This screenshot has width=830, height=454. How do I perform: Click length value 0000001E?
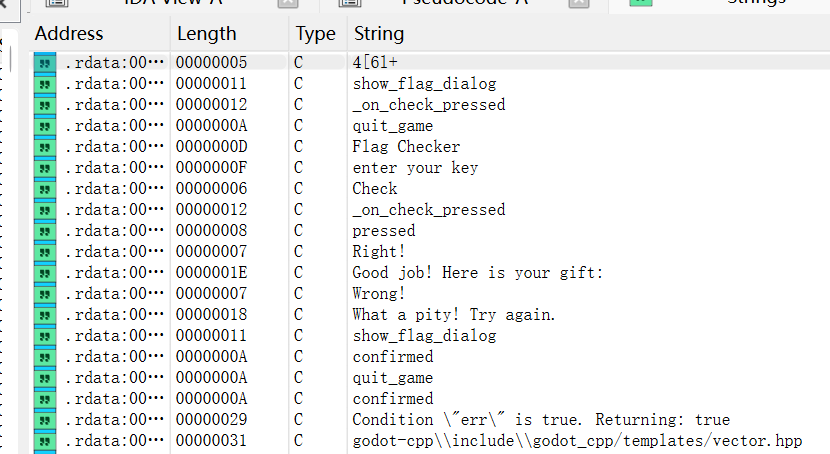coord(211,273)
